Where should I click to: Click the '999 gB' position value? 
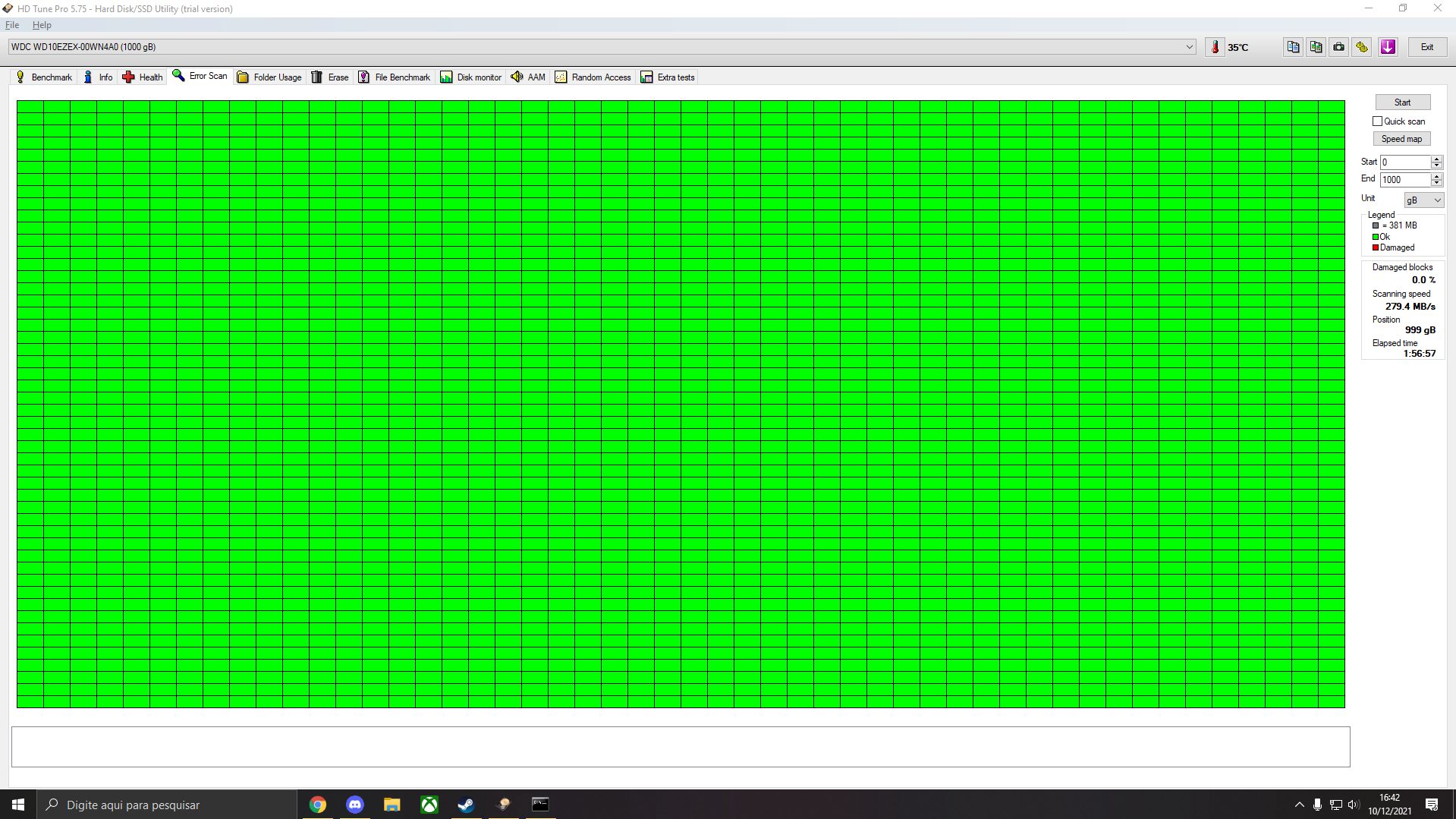click(x=1420, y=330)
